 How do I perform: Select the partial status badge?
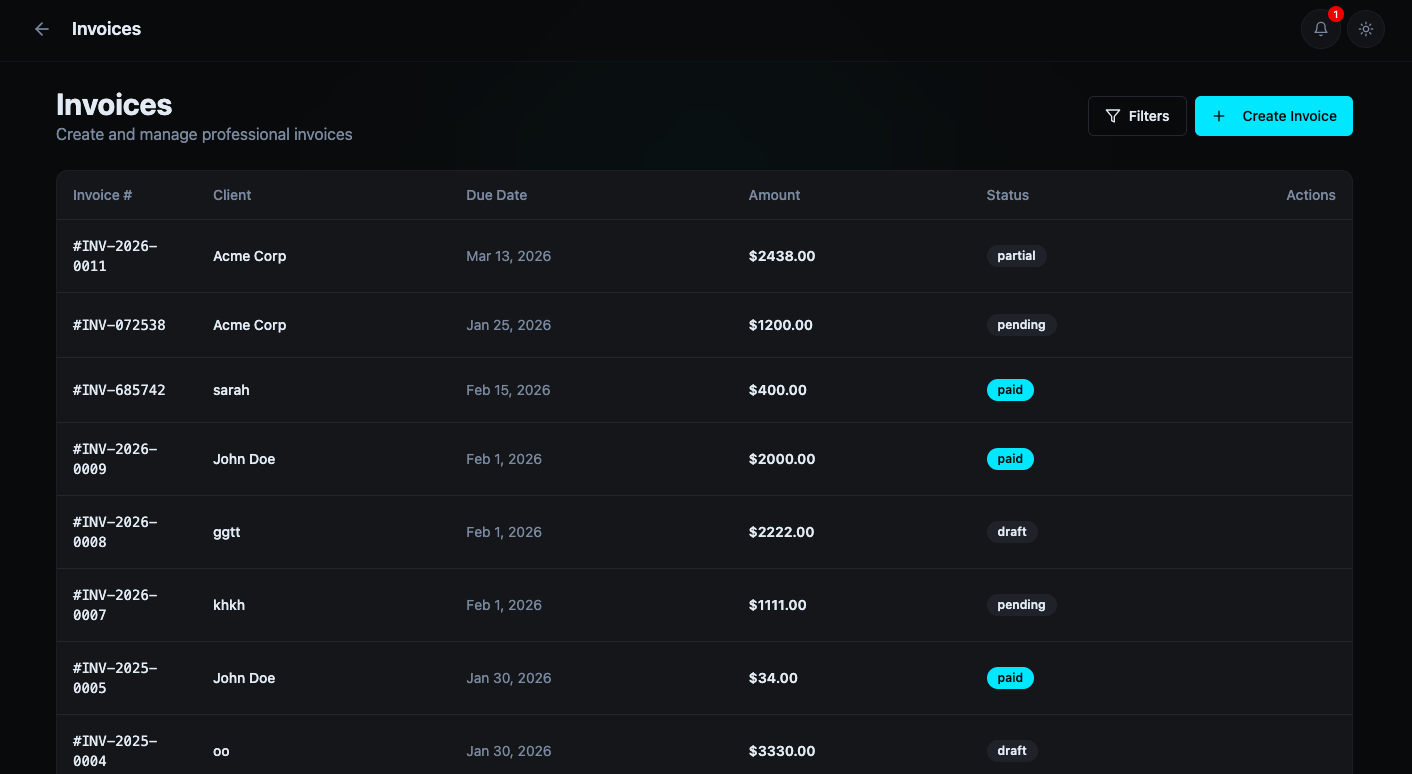(x=1016, y=256)
